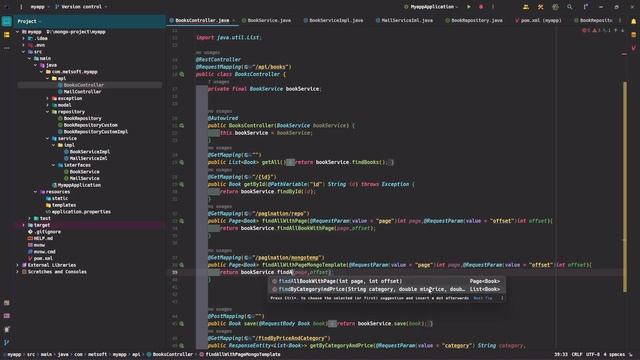
Task: Switch to BookService.java tab
Action: [266, 20]
